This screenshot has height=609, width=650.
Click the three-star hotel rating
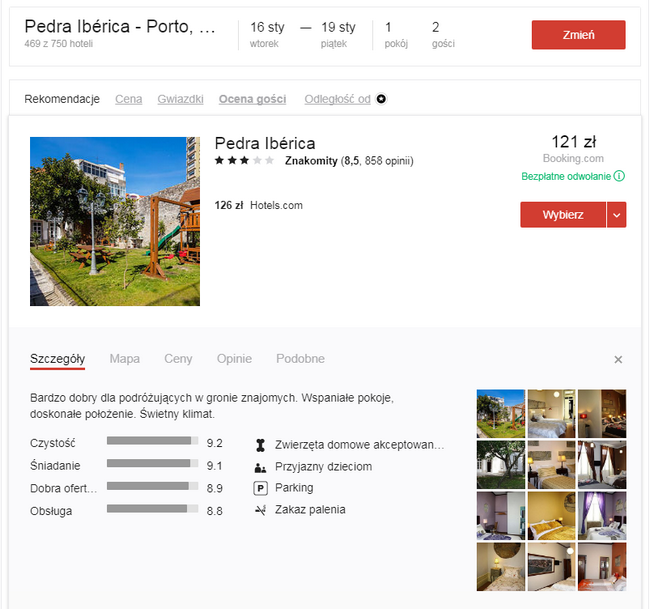[x=243, y=160]
